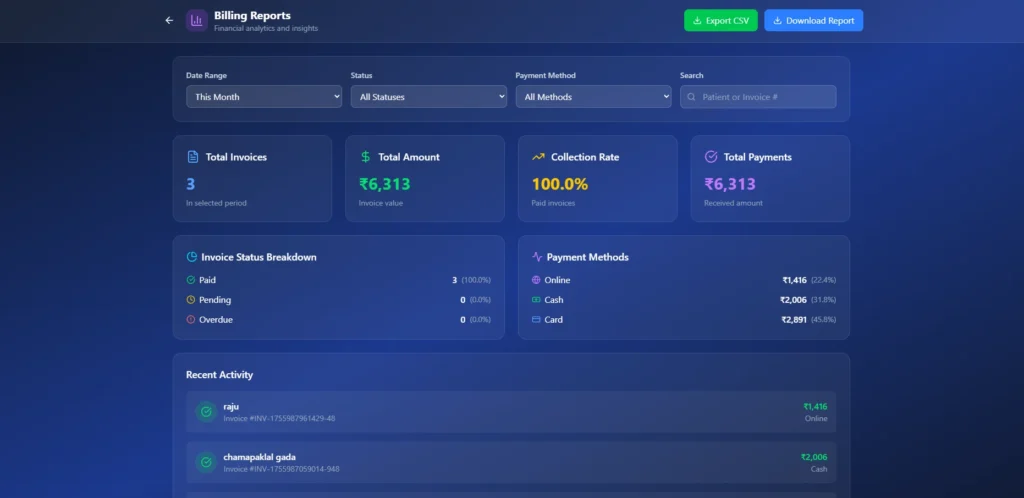Click the 31.8% cash percentage
Image resolution: width=1024 pixels, height=498 pixels.
pos(824,300)
